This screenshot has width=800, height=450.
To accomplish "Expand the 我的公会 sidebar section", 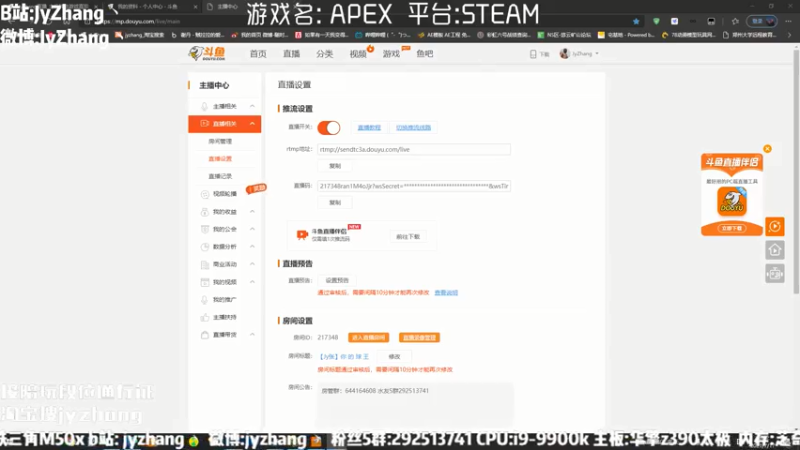I will tap(252, 229).
